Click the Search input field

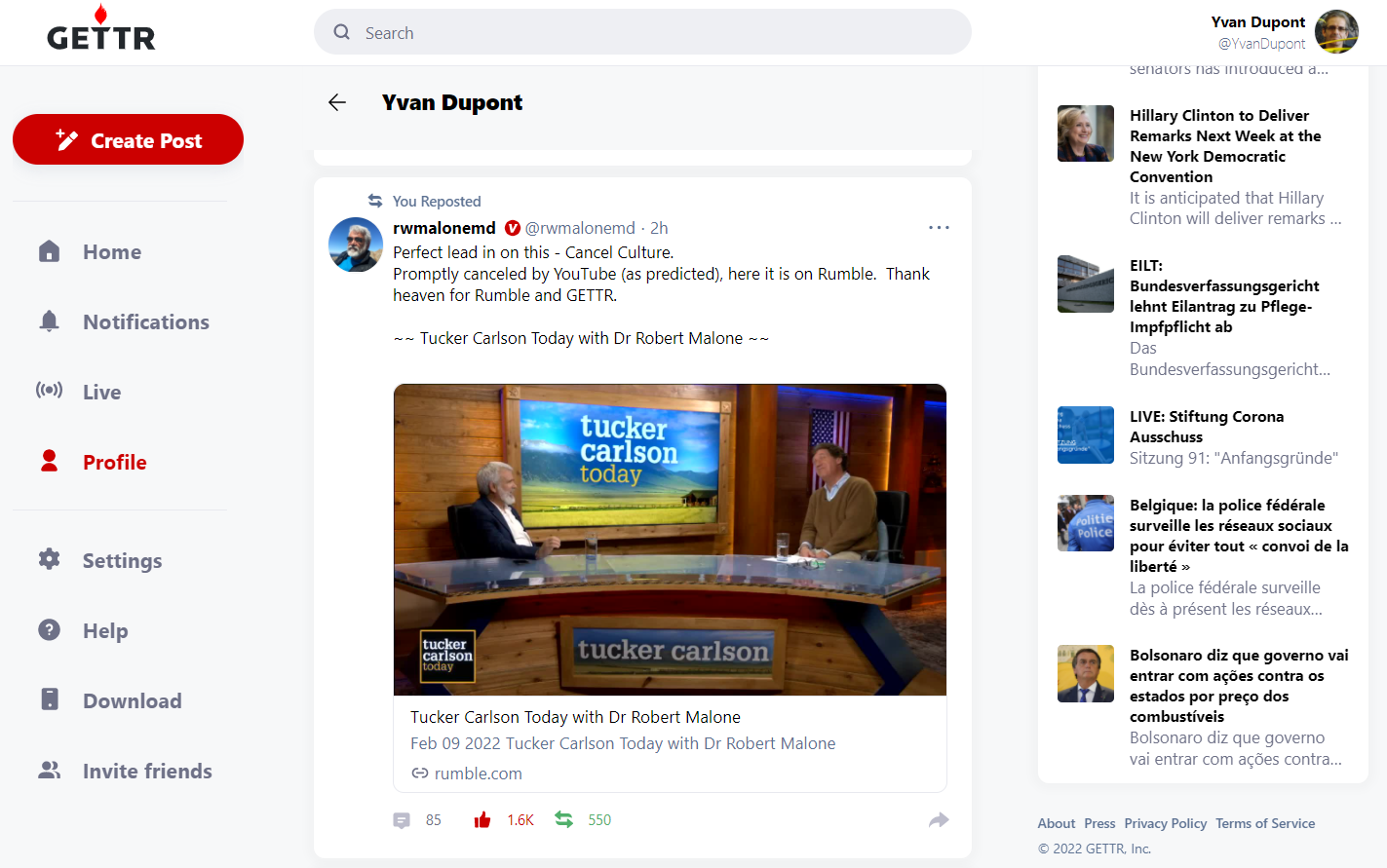[x=642, y=32]
